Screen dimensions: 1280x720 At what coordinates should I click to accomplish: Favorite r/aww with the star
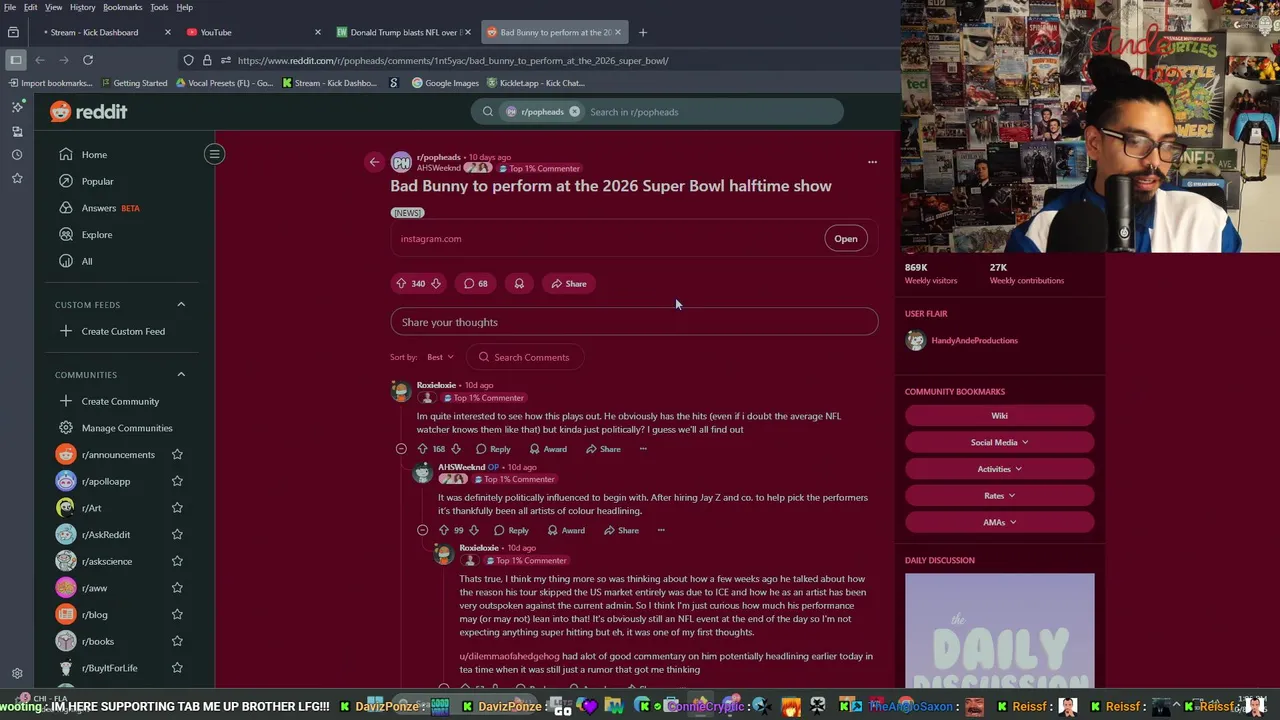pos(177,588)
